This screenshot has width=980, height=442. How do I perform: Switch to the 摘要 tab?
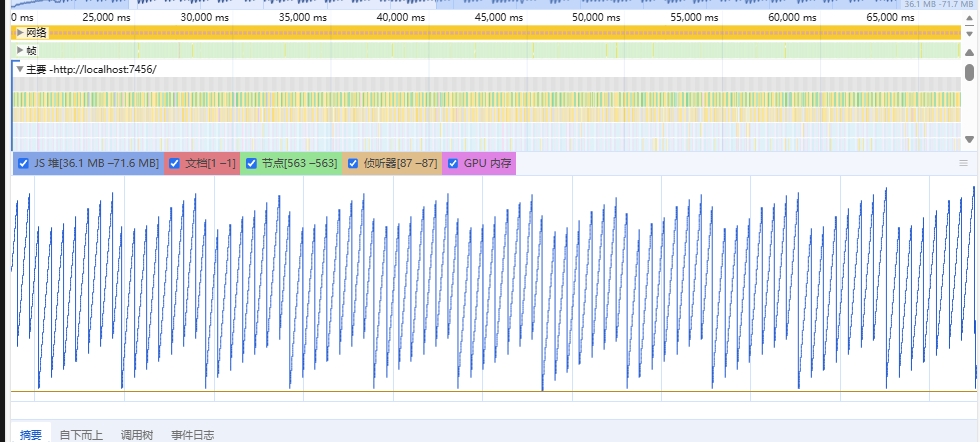31,434
